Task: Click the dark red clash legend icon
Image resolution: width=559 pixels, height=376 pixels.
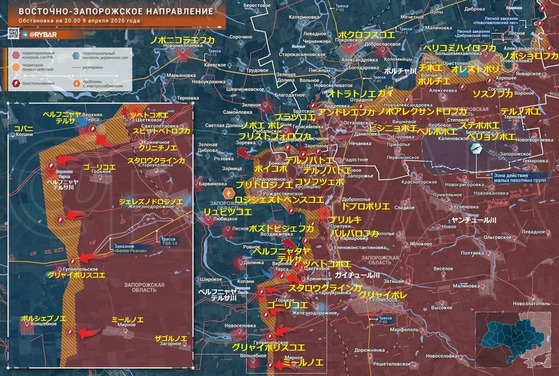Action: tap(16, 83)
